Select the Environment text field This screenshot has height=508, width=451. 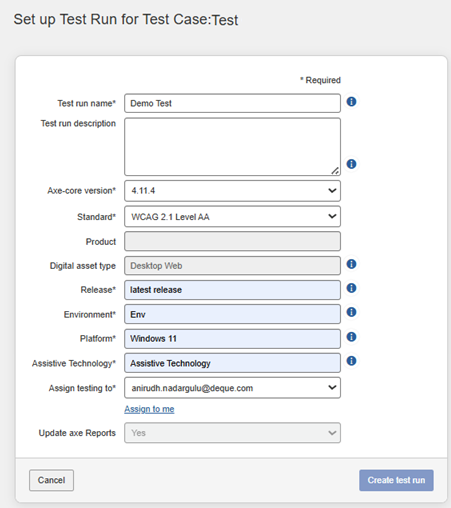click(232, 314)
